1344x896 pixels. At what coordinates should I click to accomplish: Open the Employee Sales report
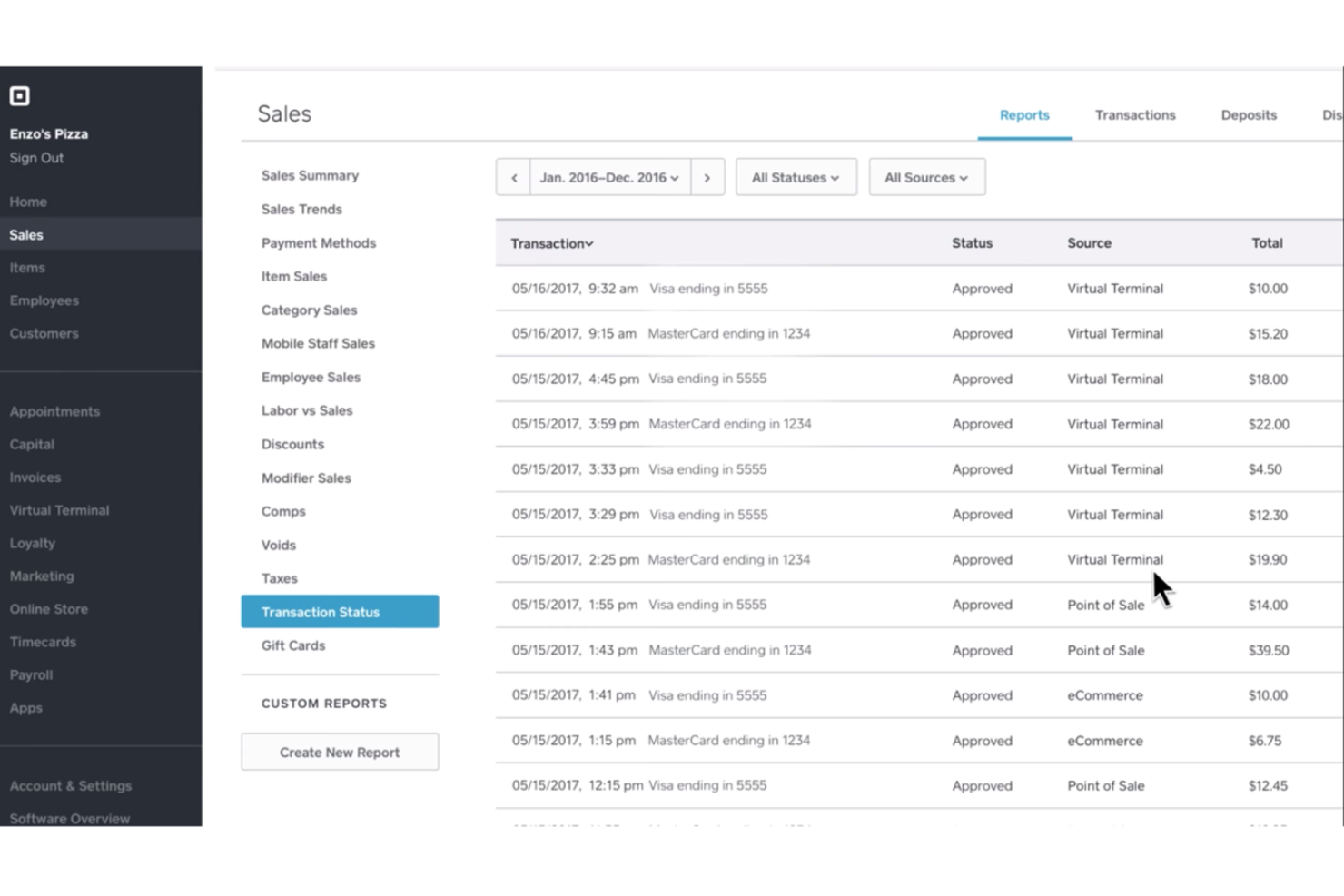(311, 377)
